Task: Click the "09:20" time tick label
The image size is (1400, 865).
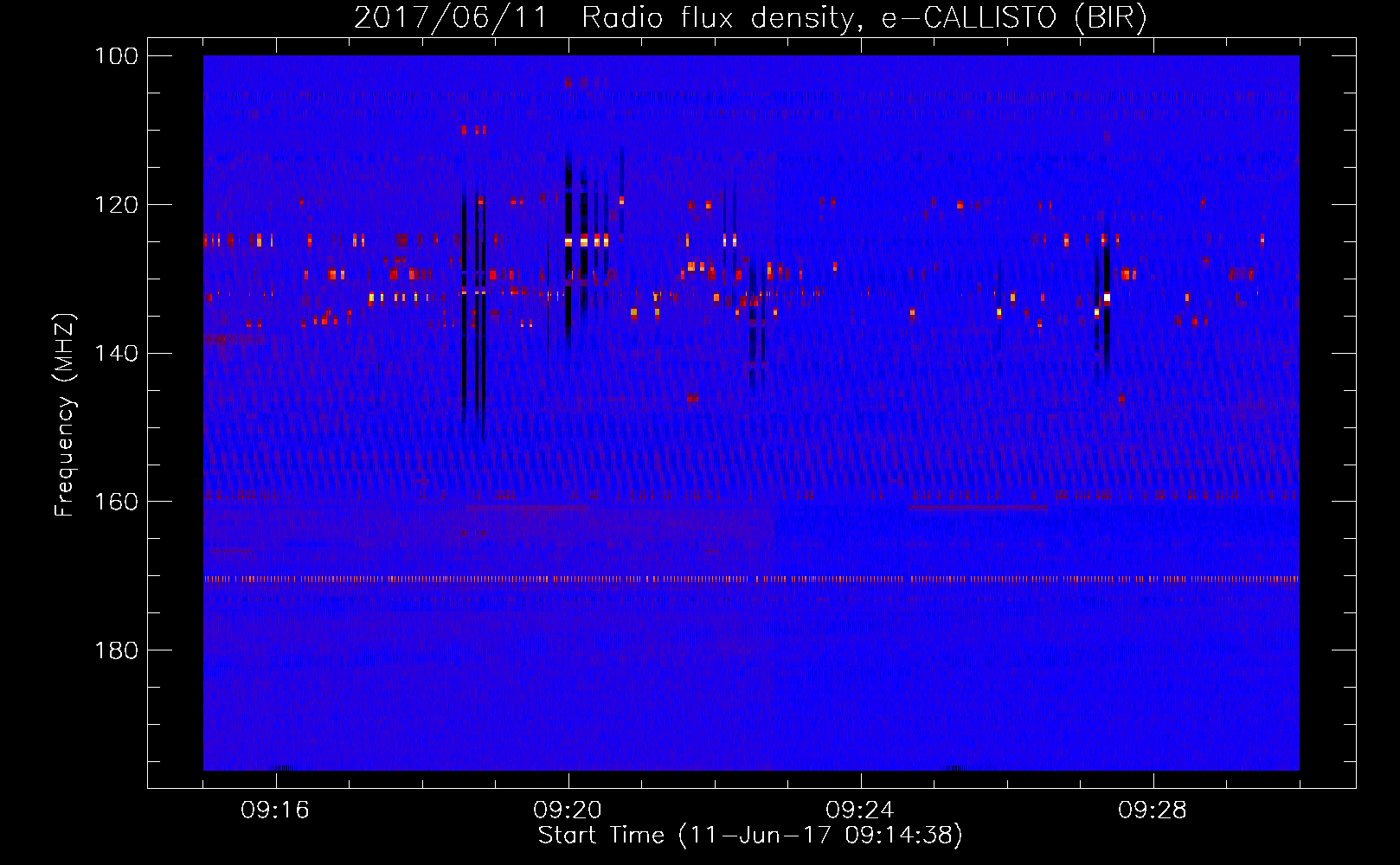Action: pyautogui.click(x=568, y=811)
